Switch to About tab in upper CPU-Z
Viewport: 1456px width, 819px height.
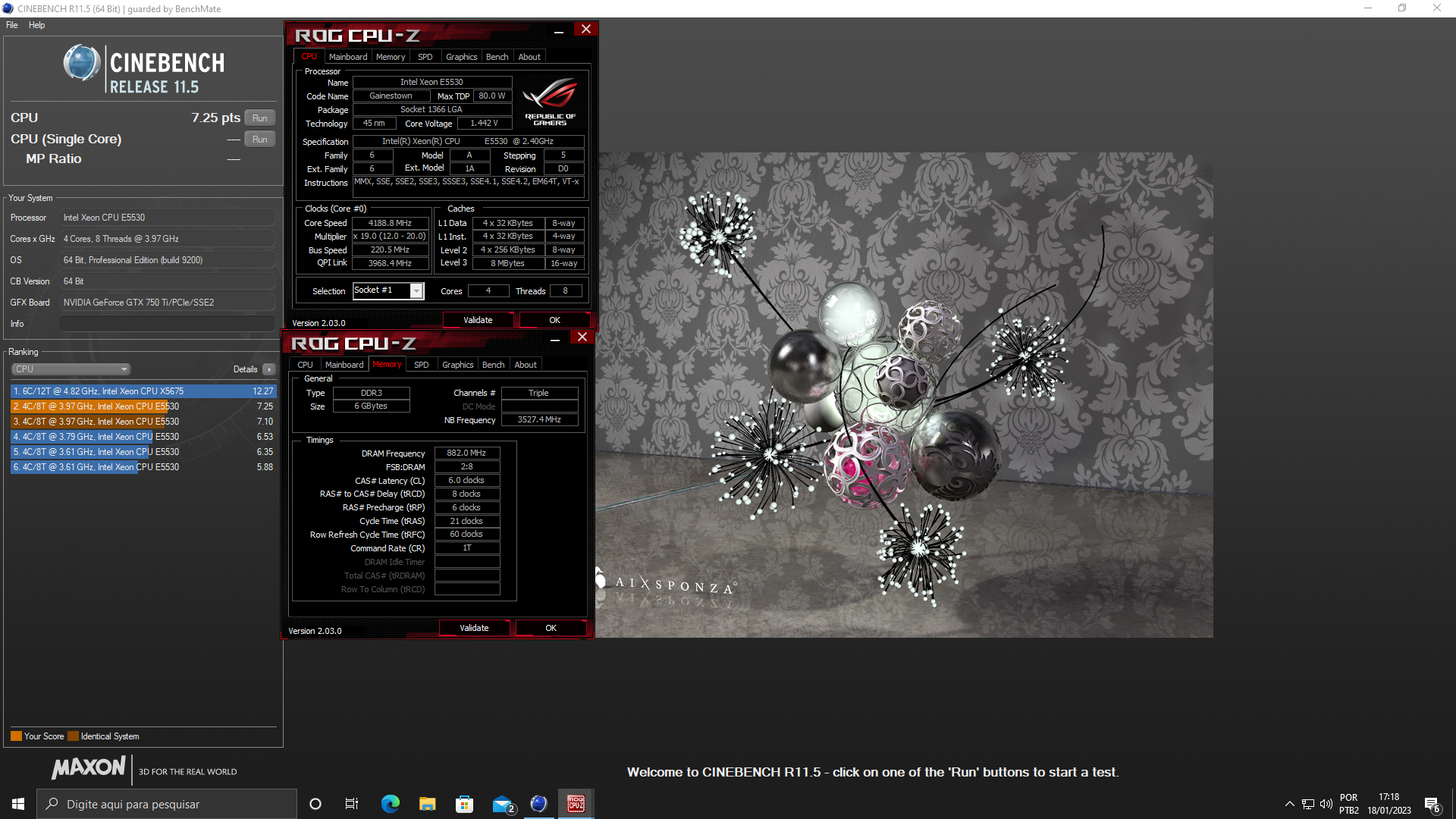(529, 57)
